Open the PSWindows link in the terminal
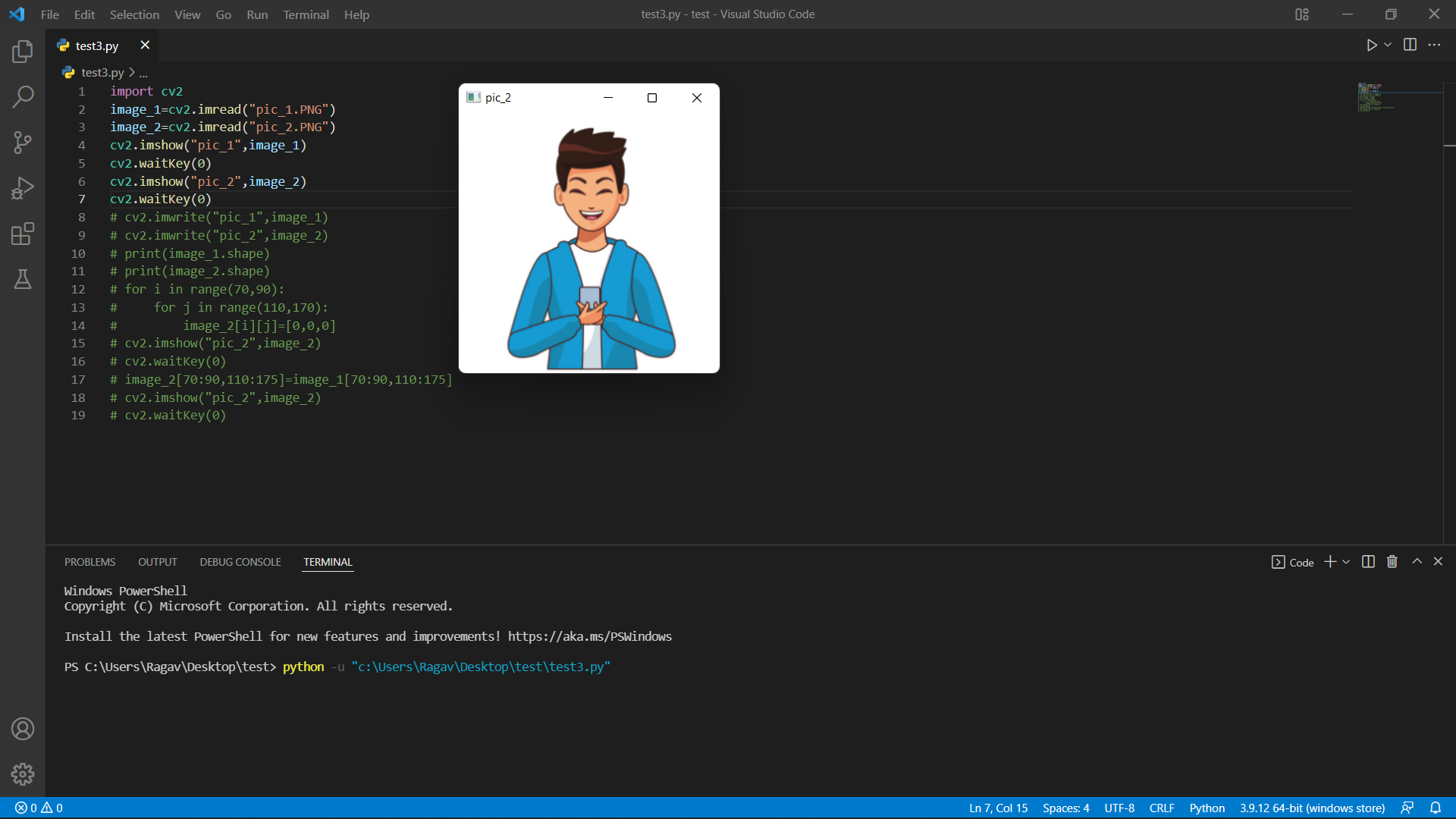This screenshot has height=819, width=1456. (x=590, y=636)
